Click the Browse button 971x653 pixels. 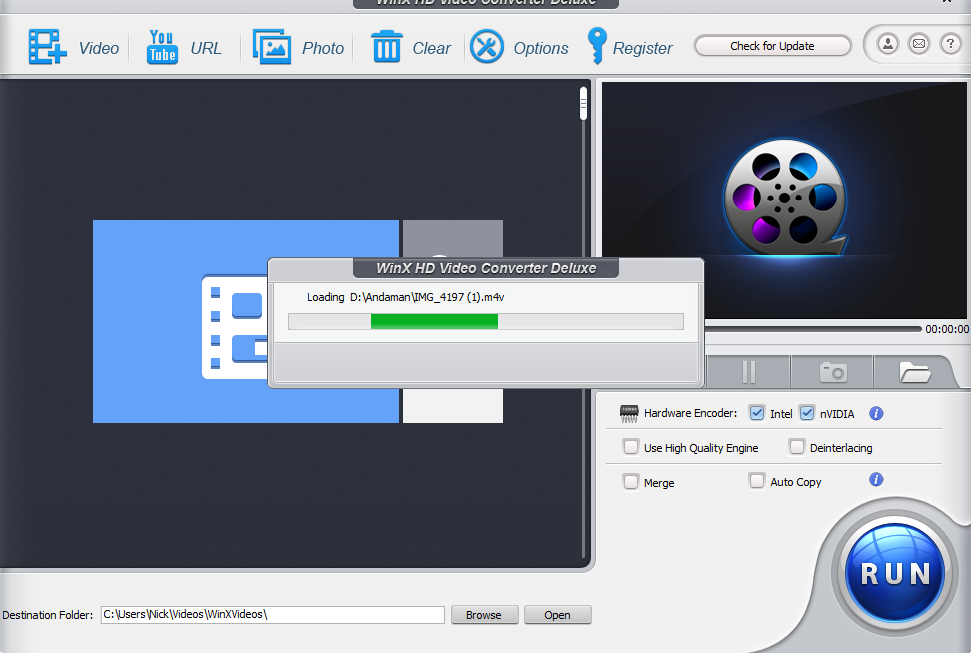coord(484,615)
